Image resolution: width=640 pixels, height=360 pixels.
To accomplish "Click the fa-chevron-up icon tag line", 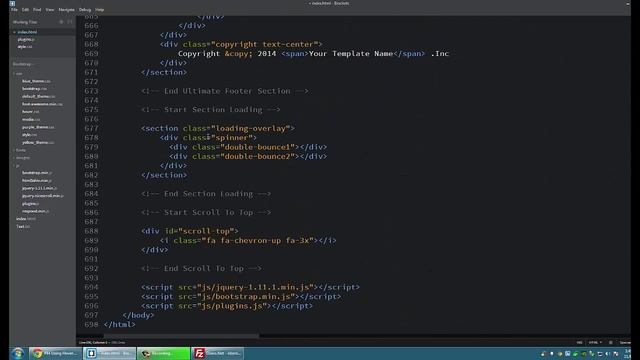I will pos(248,240).
